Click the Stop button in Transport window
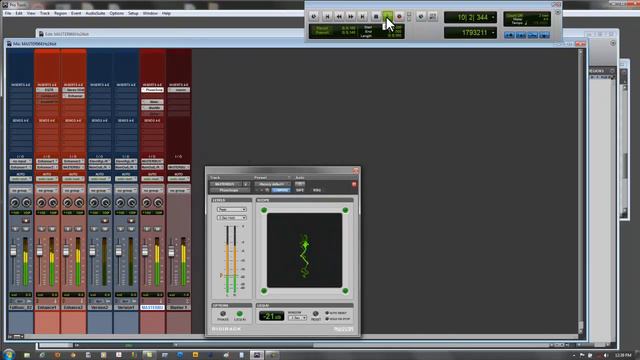Screen dimensions: 640x360 coord(376,16)
